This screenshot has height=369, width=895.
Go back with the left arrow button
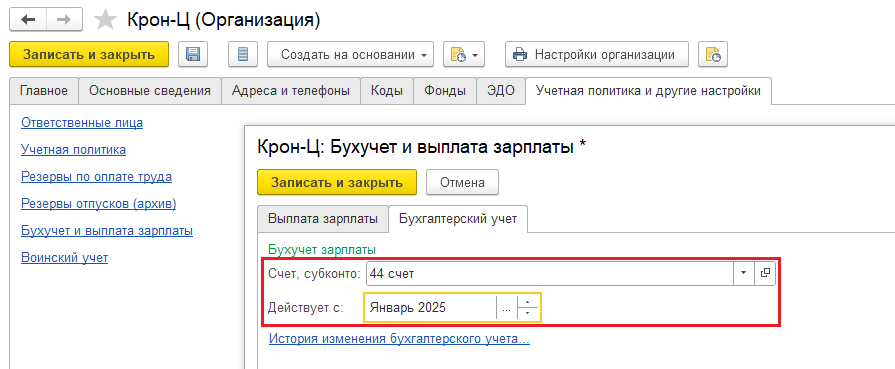pos(28,20)
